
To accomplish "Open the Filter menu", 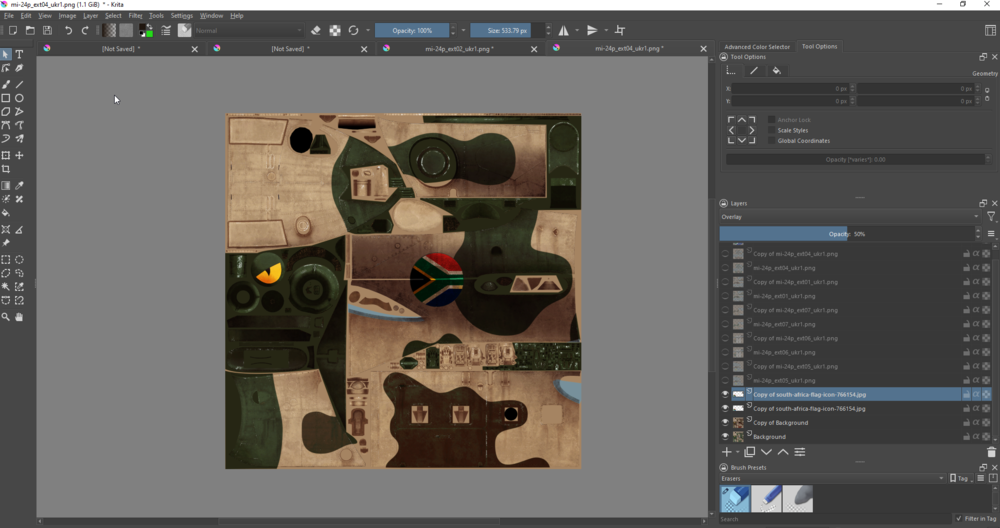I will pos(135,16).
